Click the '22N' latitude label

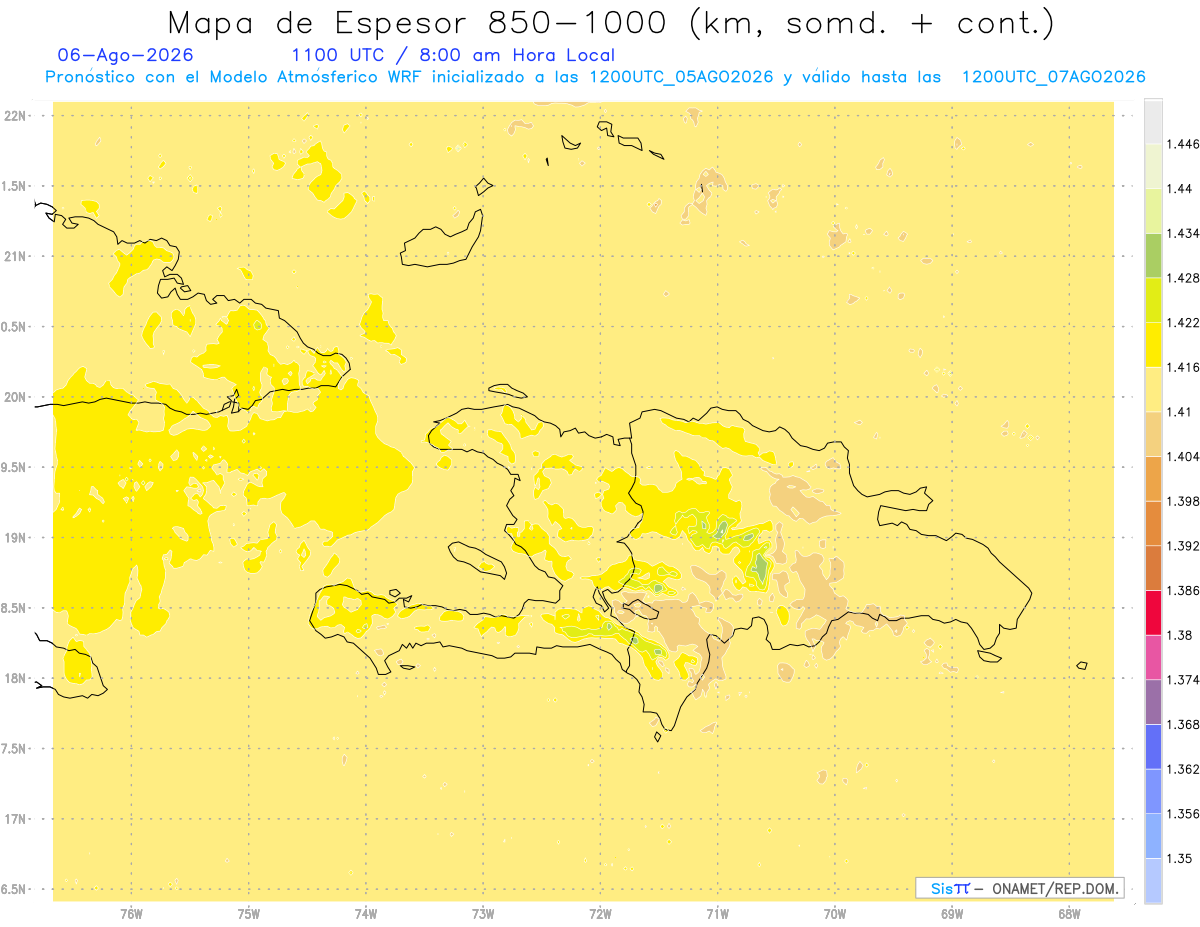pyautogui.click(x=15, y=116)
